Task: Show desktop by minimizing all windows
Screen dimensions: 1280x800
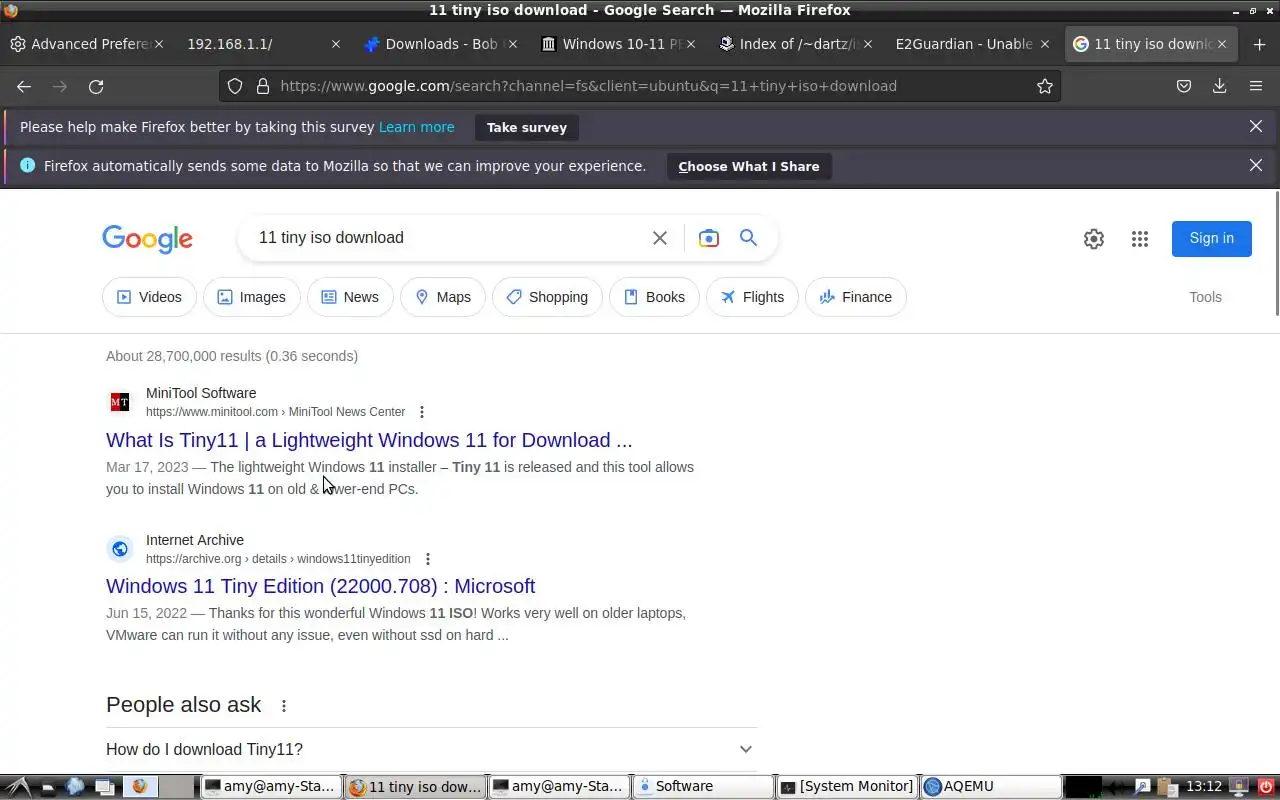Action: point(103,787)
